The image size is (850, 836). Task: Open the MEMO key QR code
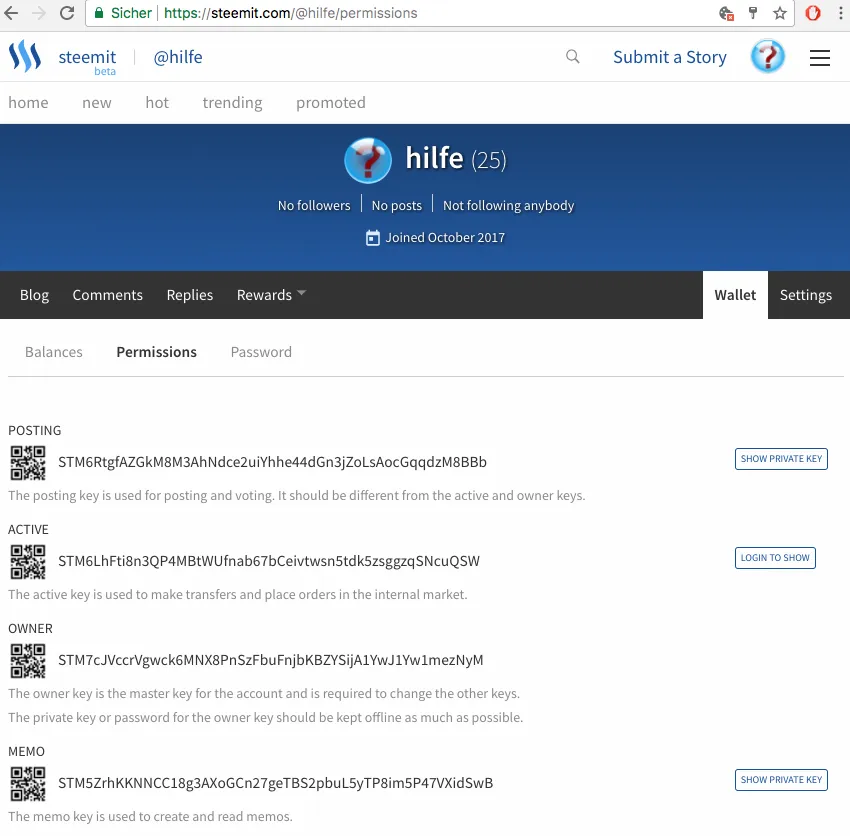(28, 783)
